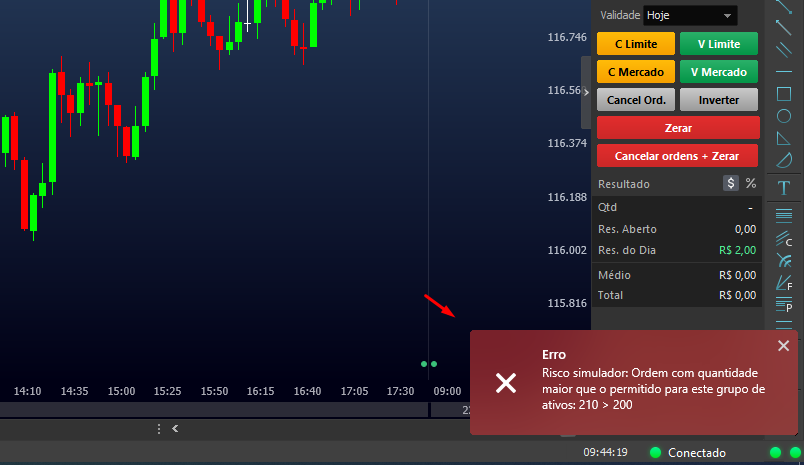Click the Res. Aberto value 0,00

(x=745, y=229)
